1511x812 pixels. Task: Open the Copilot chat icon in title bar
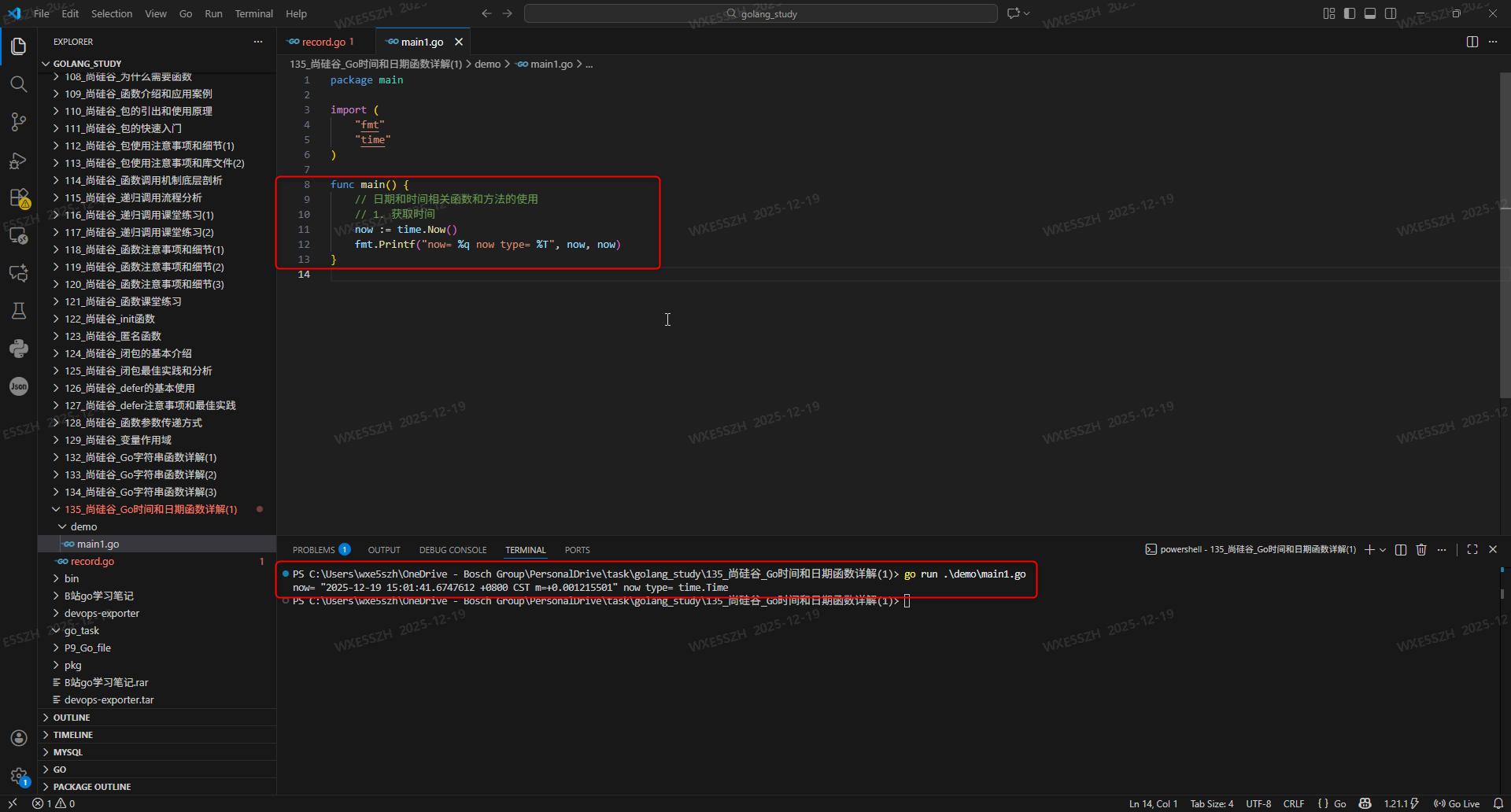click(1014, 13)
